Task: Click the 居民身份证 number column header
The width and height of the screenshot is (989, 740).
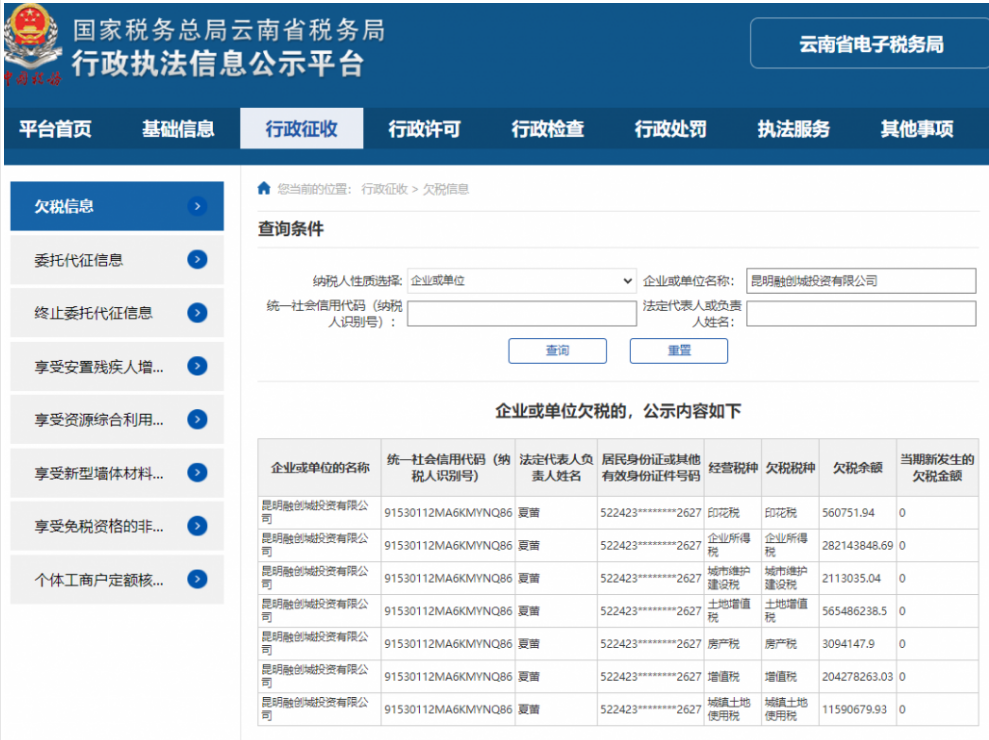Action: pyautogui.click(x=651, y=467)
